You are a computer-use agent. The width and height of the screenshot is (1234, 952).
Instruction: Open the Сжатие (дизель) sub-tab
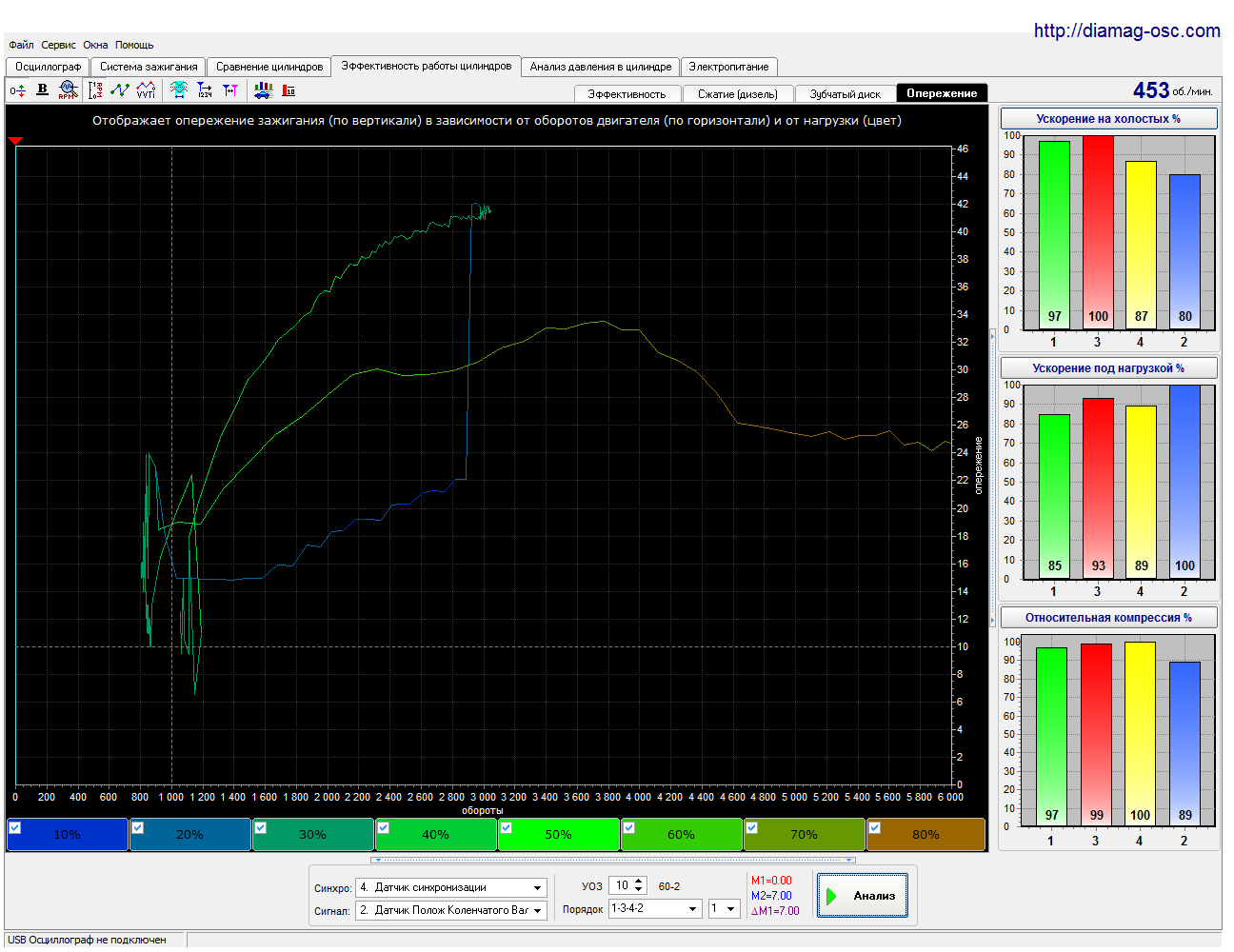tap(738, 93)
